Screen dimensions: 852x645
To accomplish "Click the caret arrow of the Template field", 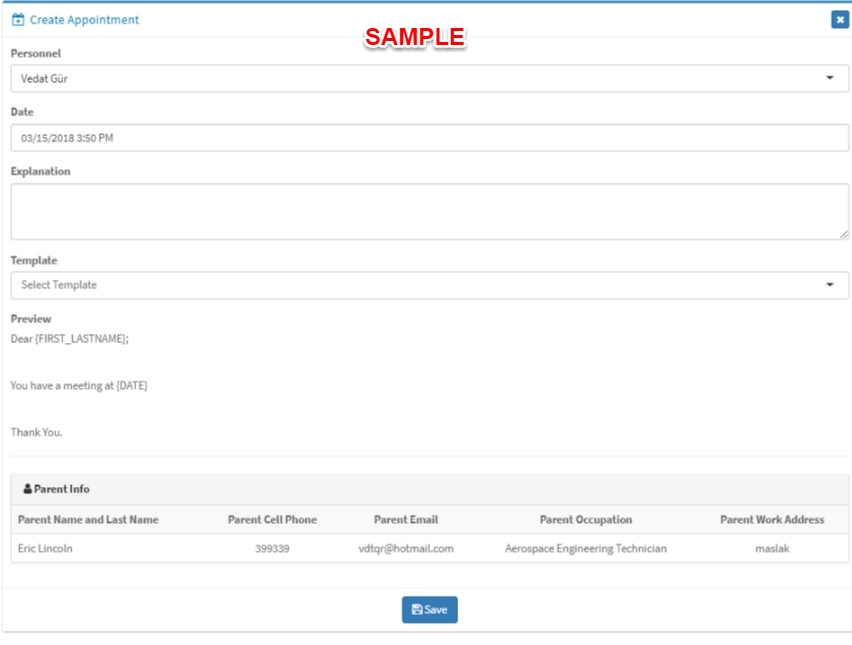I will [830, 285].
